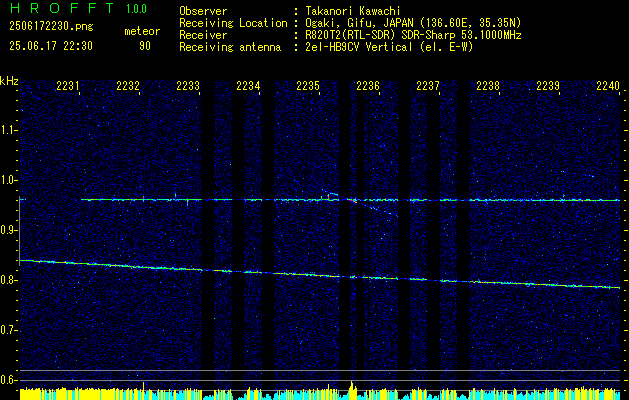Click the 2238 time marker
This screenshot has width=629, height=400.
pos(488,85)
